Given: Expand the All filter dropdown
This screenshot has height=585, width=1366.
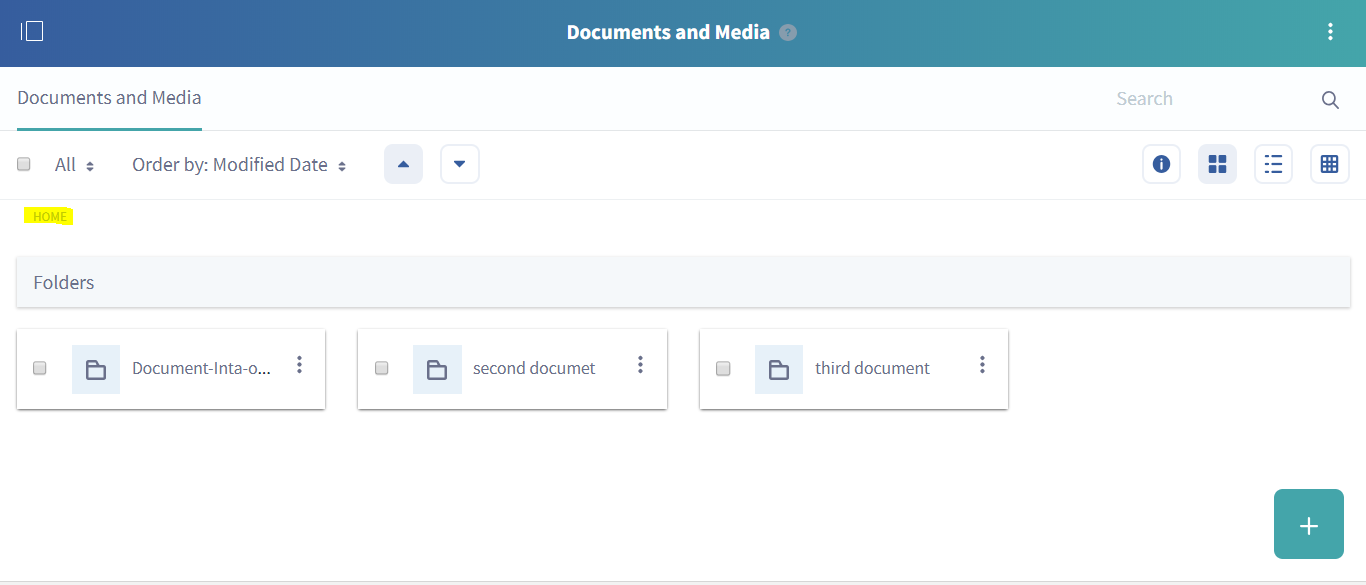Looking at the screenshot, I should pyautogui.click(x=74, y=166).
